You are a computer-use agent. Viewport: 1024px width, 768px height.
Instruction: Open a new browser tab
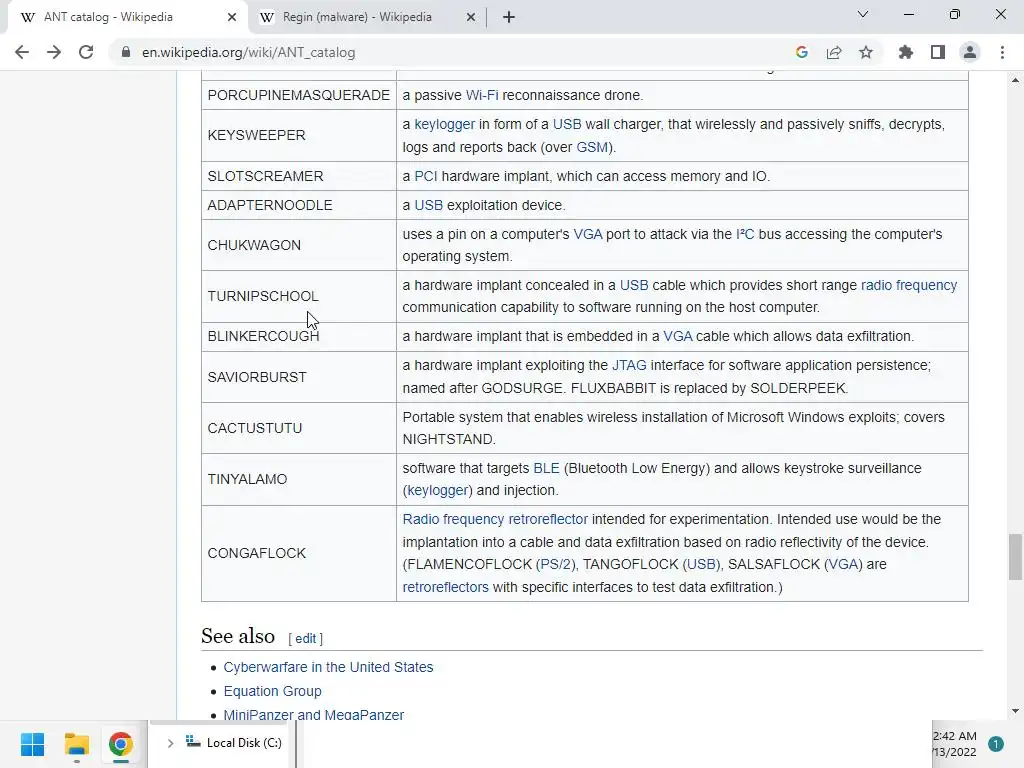509,17
